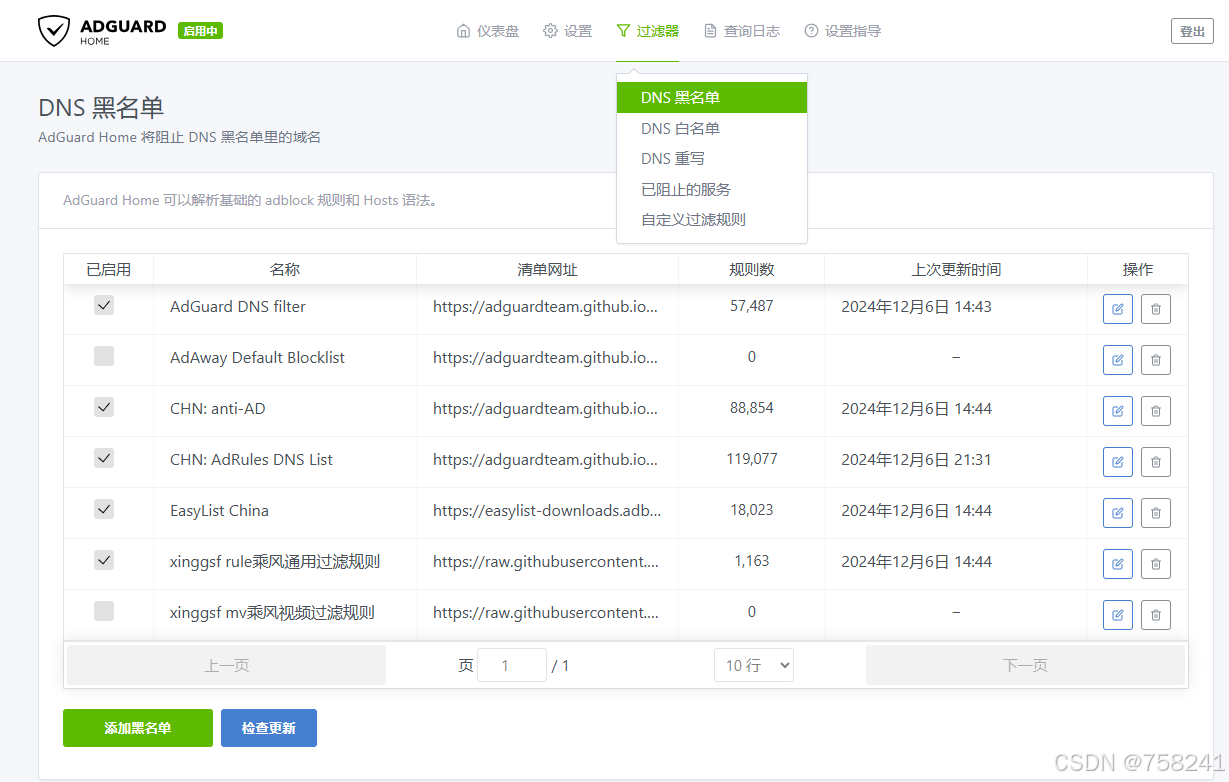Delete the CHN: anti-AD entry

point(1156,411)
